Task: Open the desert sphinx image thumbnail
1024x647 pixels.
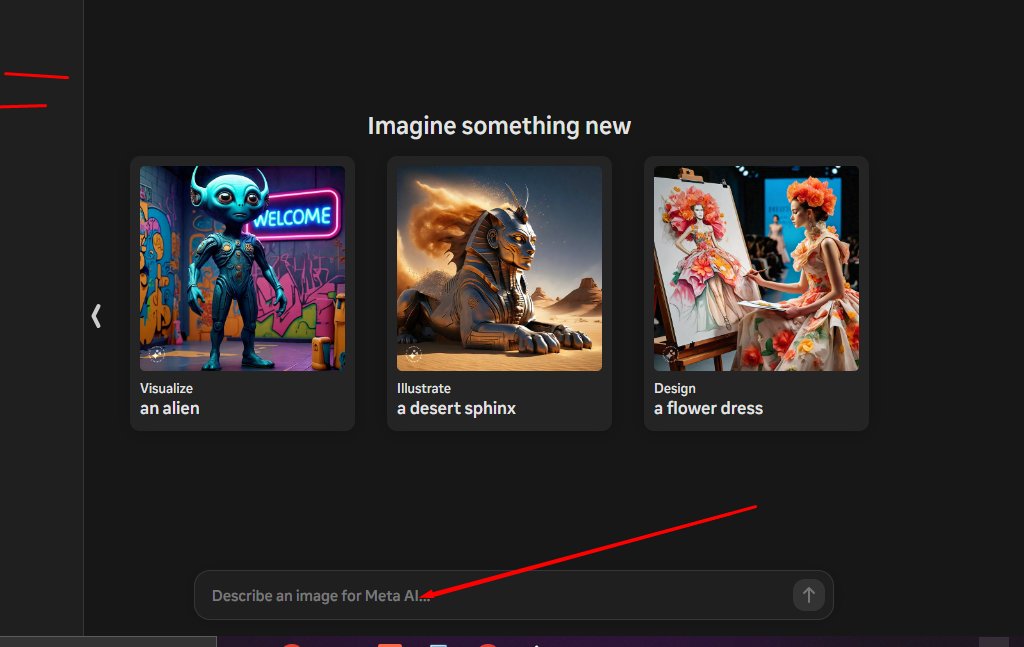Action: pos(499,268)
